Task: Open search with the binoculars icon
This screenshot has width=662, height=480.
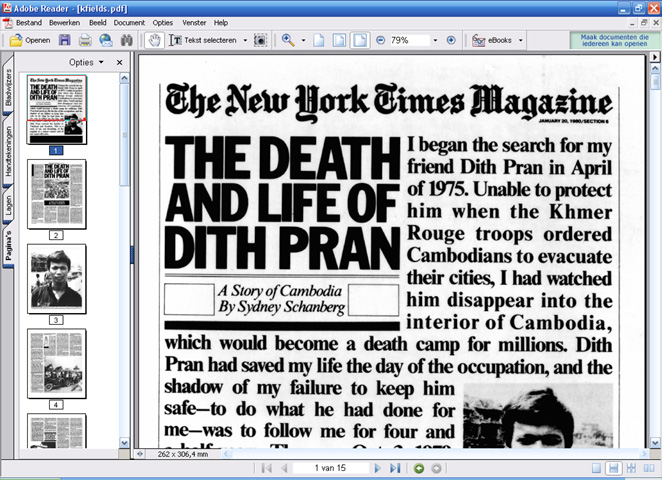Action: [127, 41]
